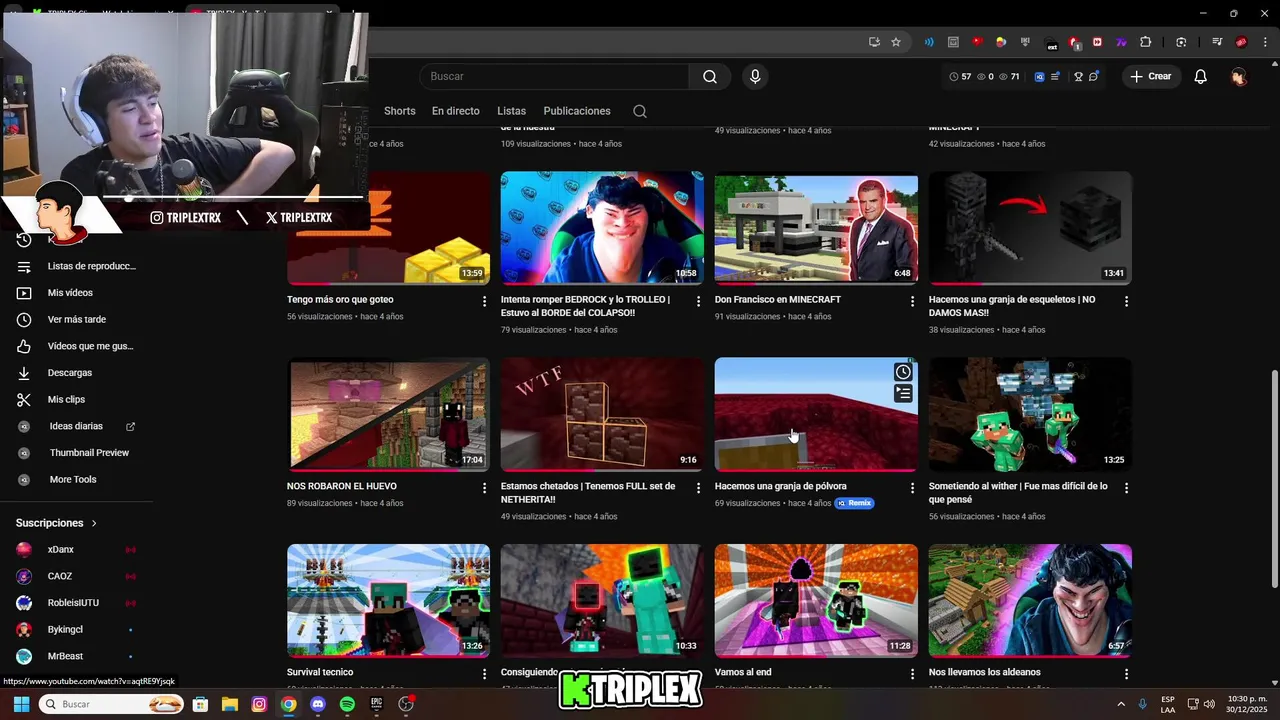Viewport: 1280px width, 720px height.
Task: Activate voice search microphone icon
Action: click(755, 76)
